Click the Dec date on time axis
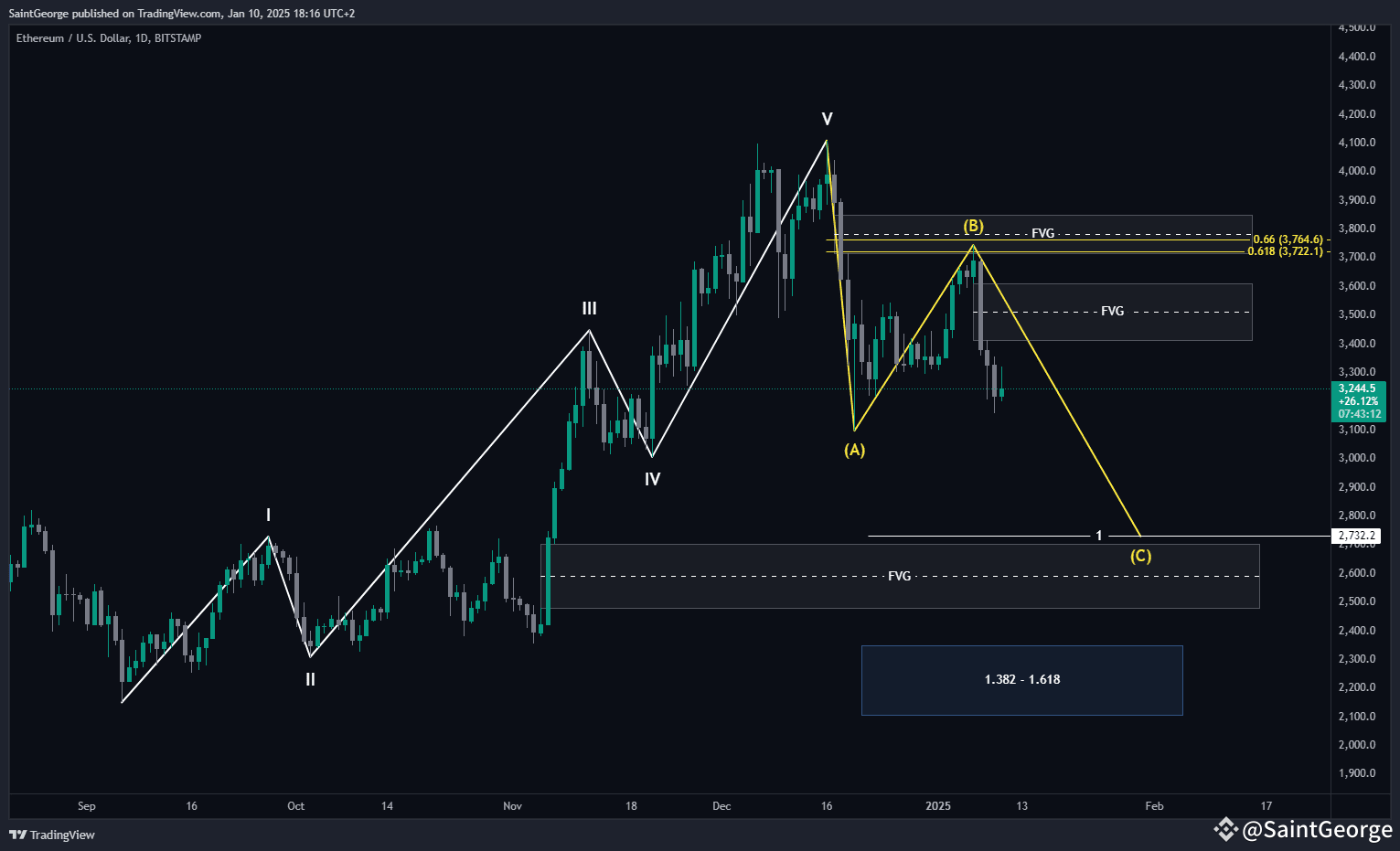The image size is (1400, 851). [721, 806]
